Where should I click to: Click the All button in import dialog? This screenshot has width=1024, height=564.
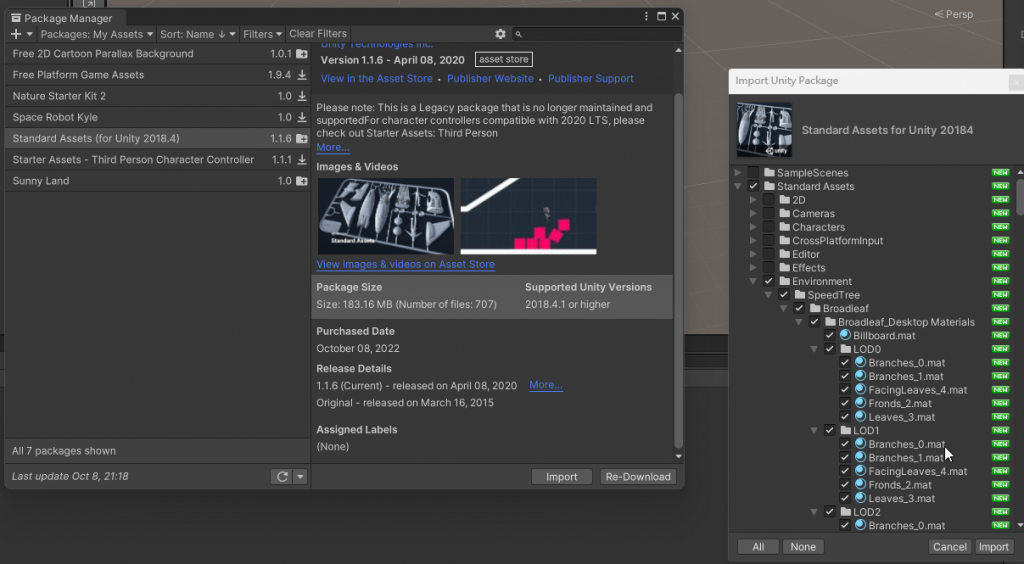(x=758, y=547)
